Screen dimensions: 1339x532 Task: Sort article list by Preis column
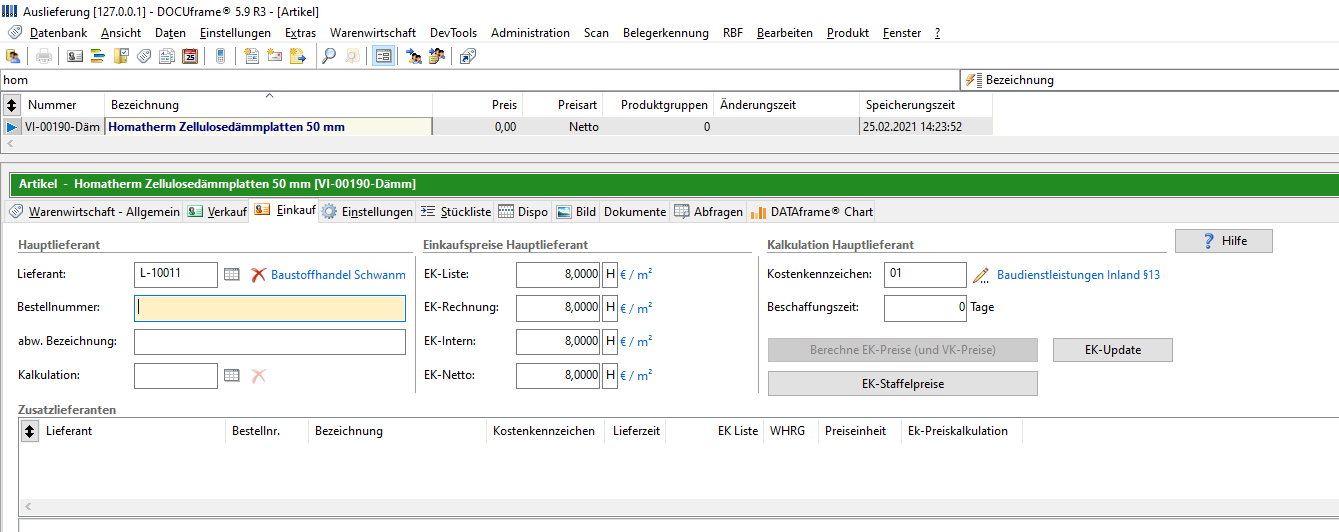(x=477, y=104)
